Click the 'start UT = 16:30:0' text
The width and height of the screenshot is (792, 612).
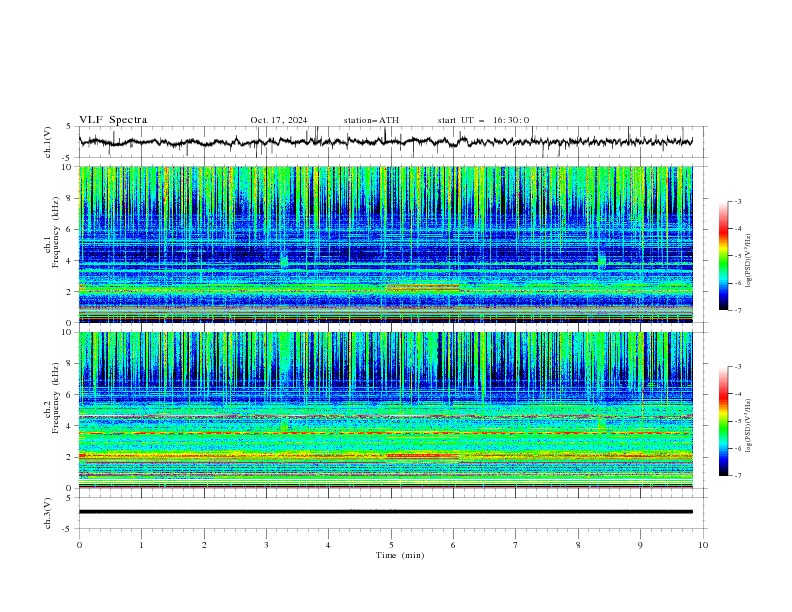click(483, 120)
